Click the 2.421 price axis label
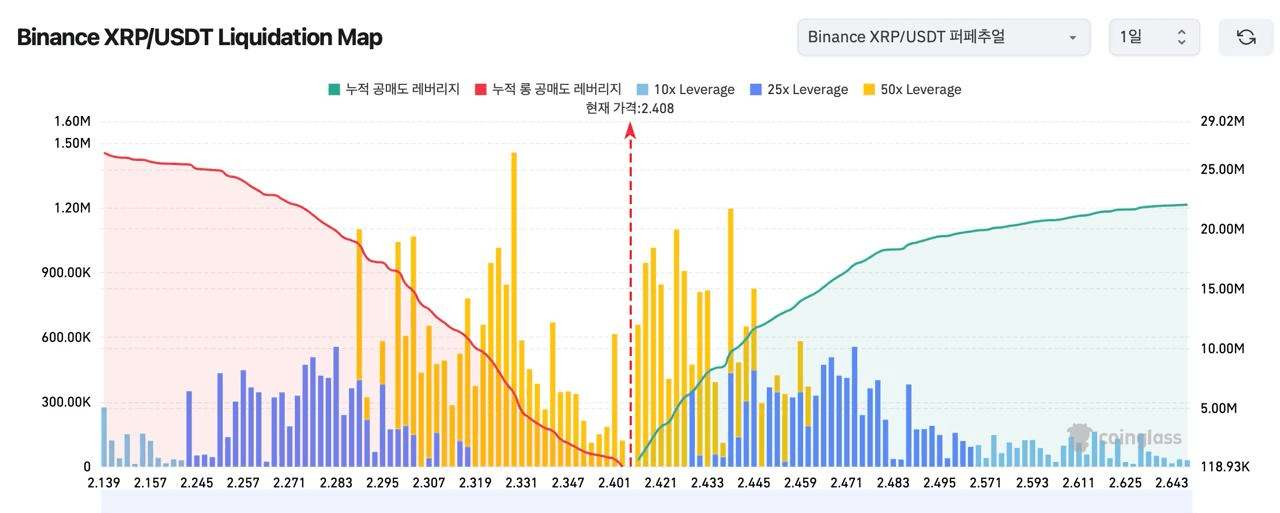Viewport: 1280px width, 513px height. point(661,483)
